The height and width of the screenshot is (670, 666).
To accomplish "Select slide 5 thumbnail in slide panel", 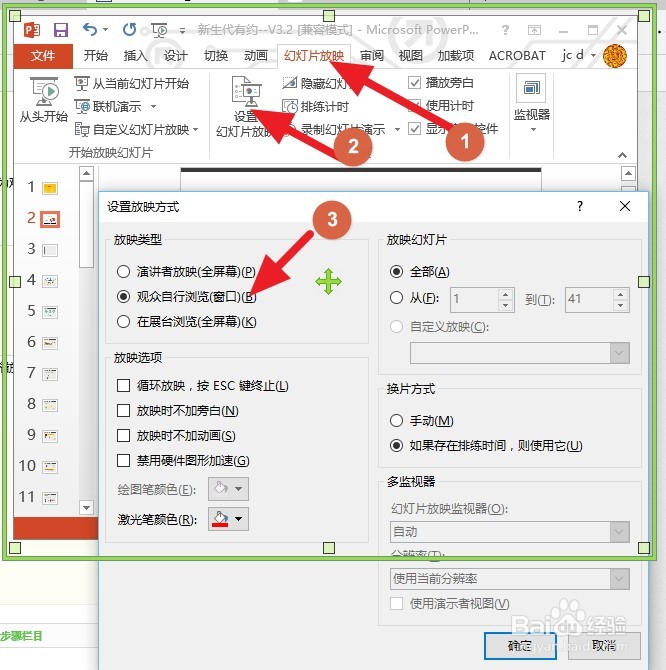I will pos(50,312).
